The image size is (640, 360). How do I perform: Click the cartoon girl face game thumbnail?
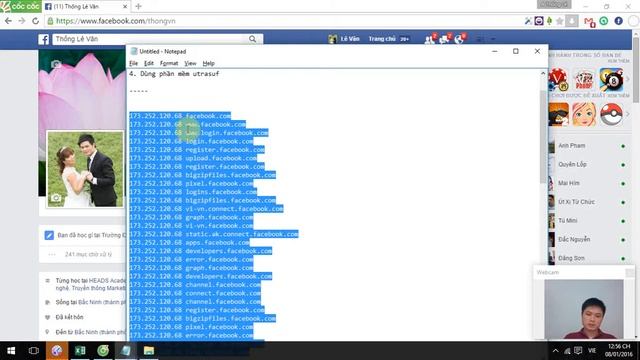[584, 114]
